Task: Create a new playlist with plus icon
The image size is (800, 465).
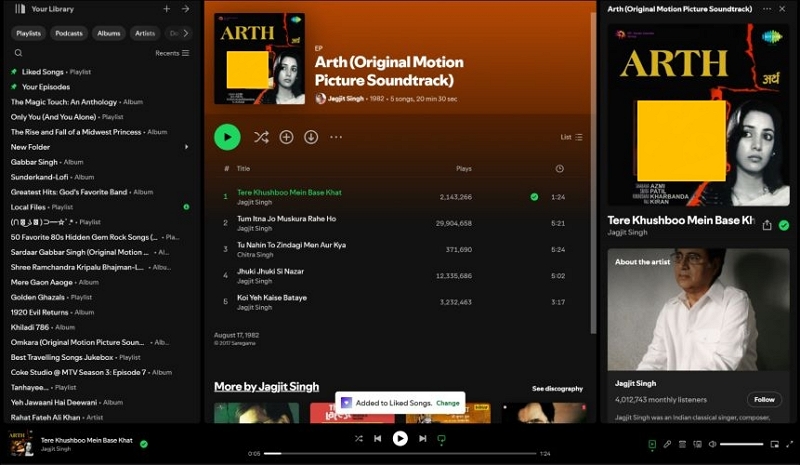Action: pyautogui.click(x=166, y=9)
